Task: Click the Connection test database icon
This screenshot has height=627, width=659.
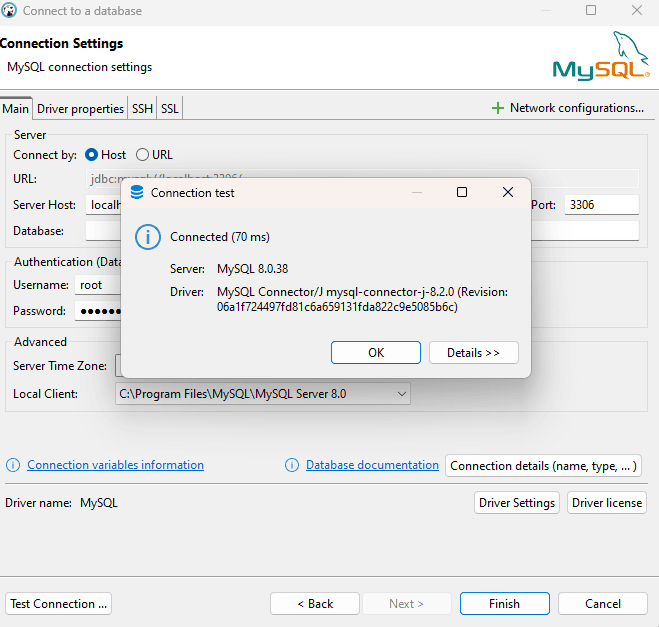Action: pyautogui.click(x=137, y=192)
